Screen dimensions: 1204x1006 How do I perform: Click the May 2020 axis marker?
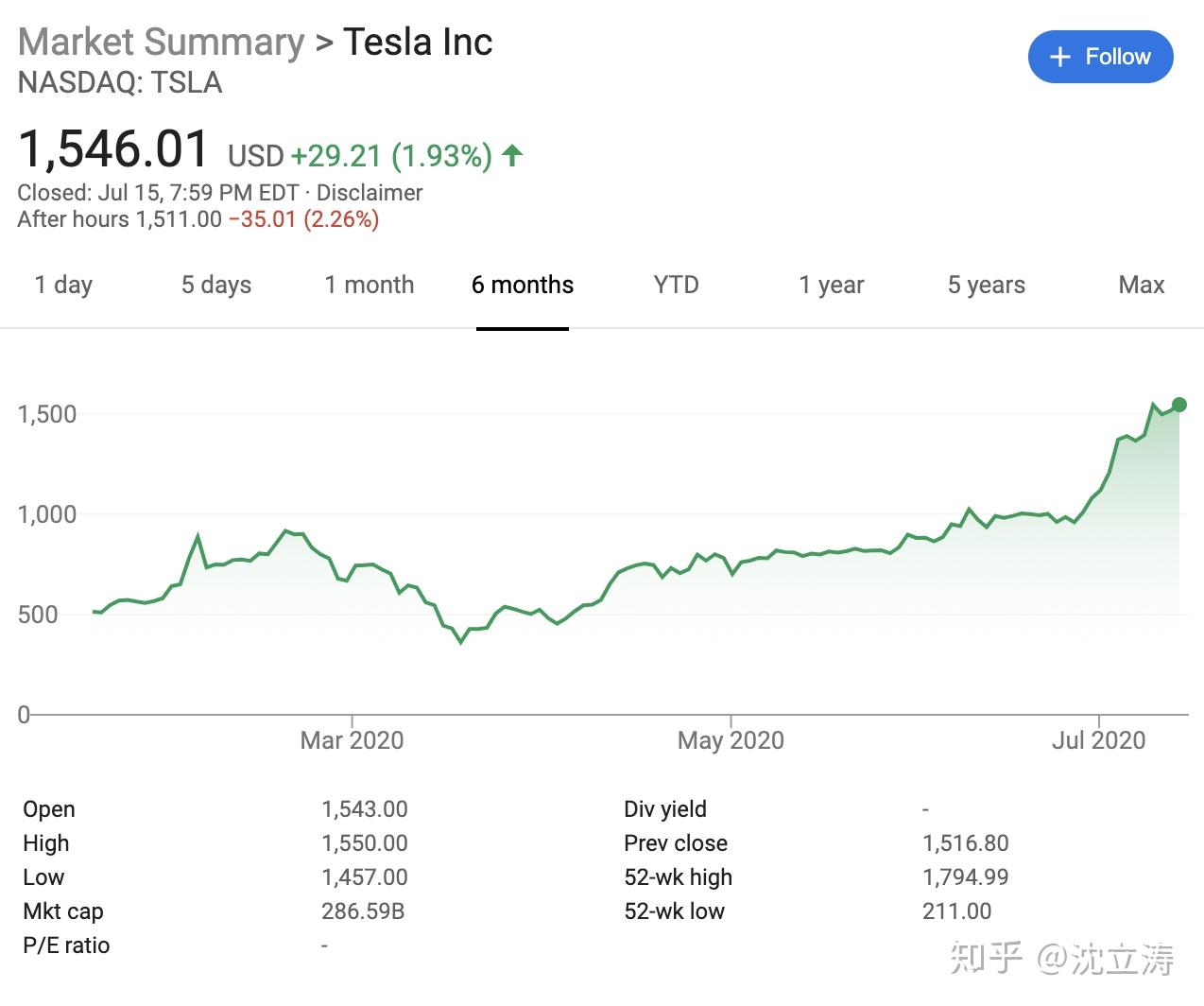click(731, 739)
